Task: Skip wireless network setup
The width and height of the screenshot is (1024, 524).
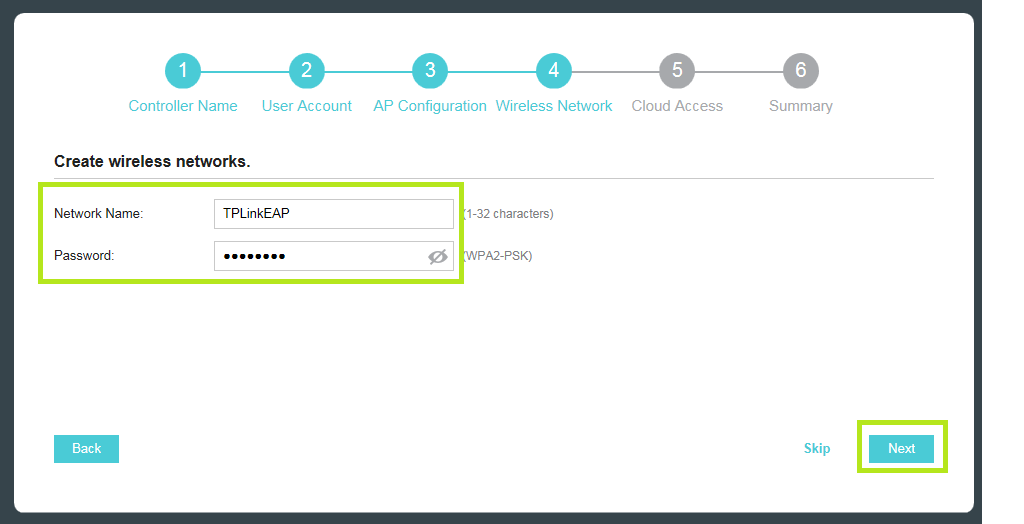Action: [817, 449]
